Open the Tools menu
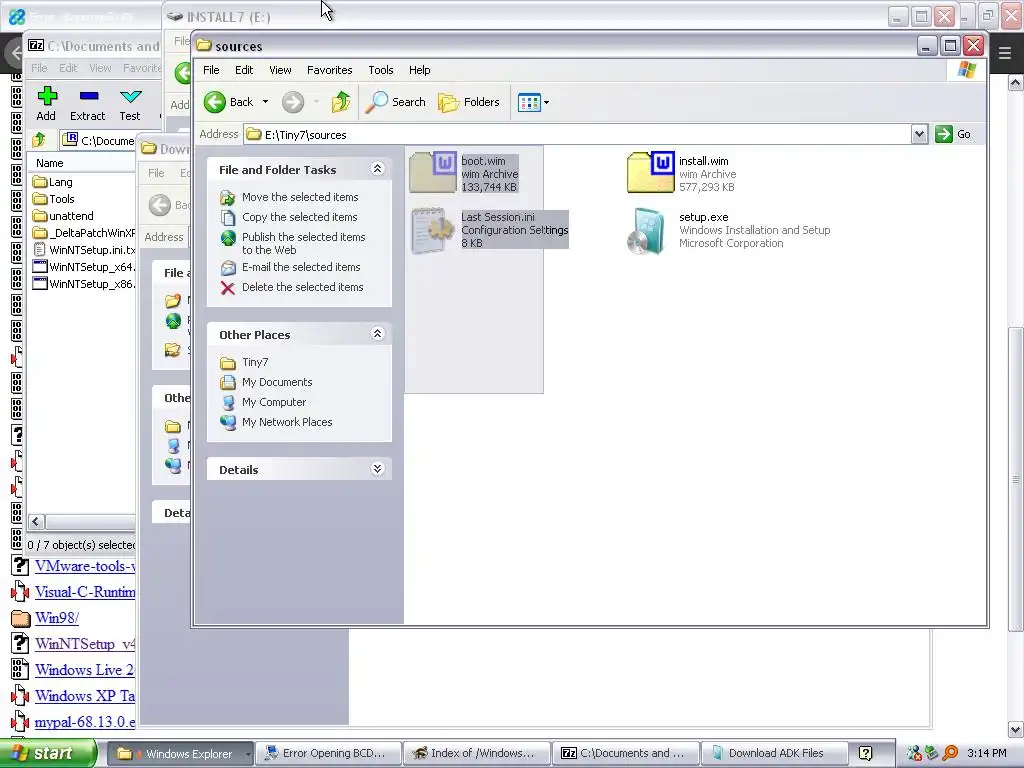Viewport: 1024px width, 768px height. click(381, 70)
